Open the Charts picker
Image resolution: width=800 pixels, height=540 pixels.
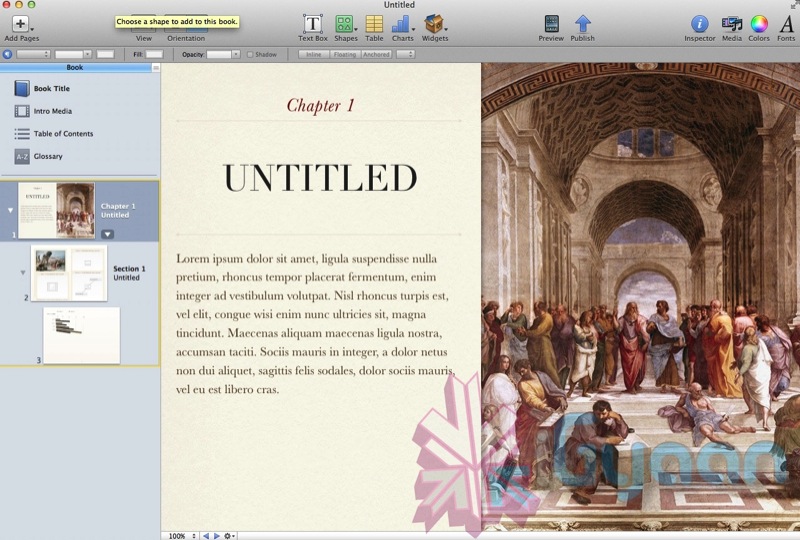pyautogui.click(x=402, y=24)
